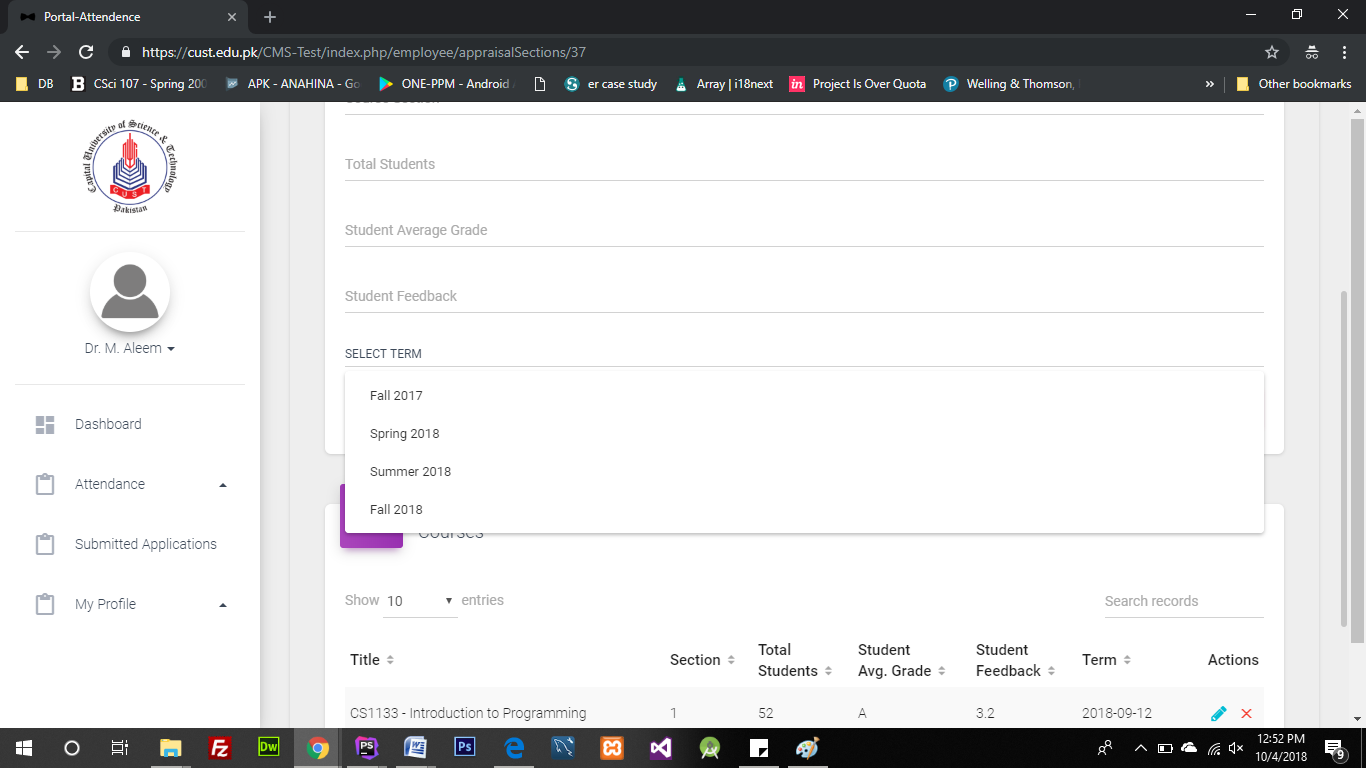Pick Summer 2018 from the dropdown
The height and width of the screenshot is (768, 1366).
(x=410, y=472)
